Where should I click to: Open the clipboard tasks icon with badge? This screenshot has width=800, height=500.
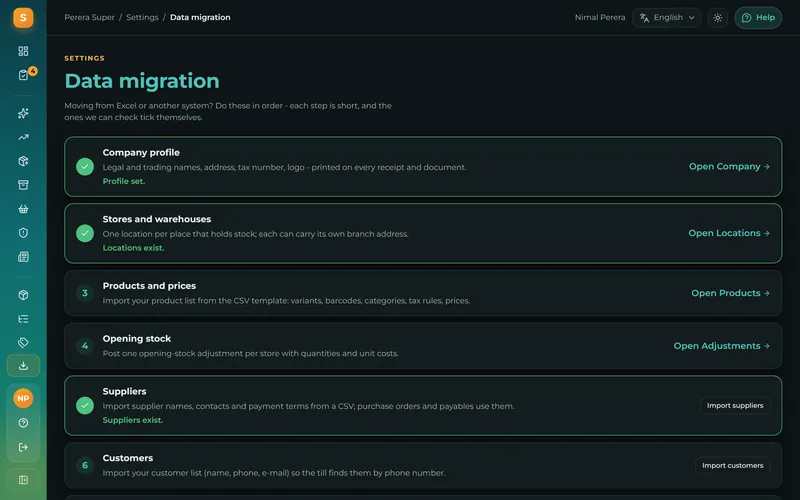pyautogui.click(x=23, y=75)
